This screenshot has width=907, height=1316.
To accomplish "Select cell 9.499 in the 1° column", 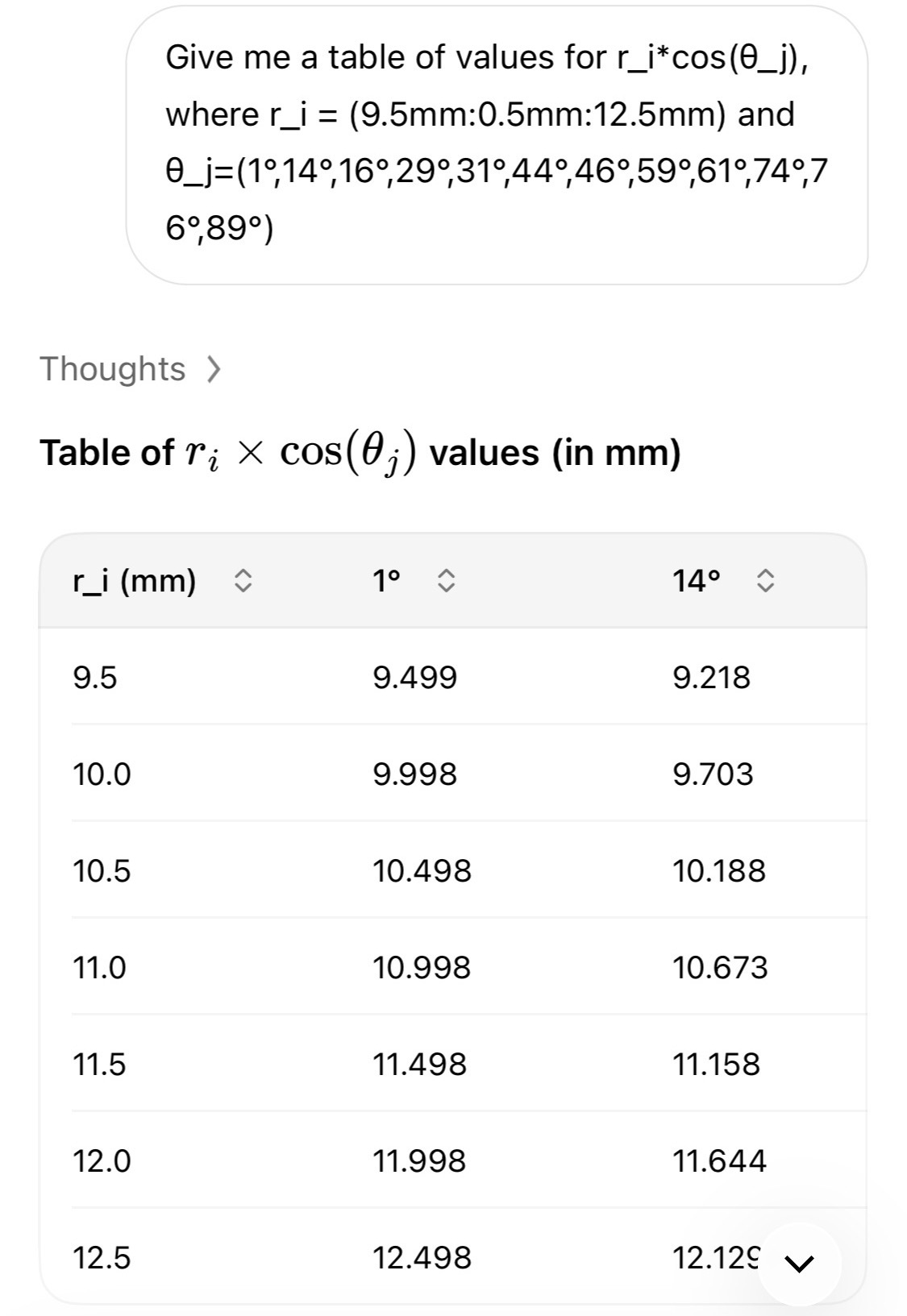I will [x=414, y=677].
